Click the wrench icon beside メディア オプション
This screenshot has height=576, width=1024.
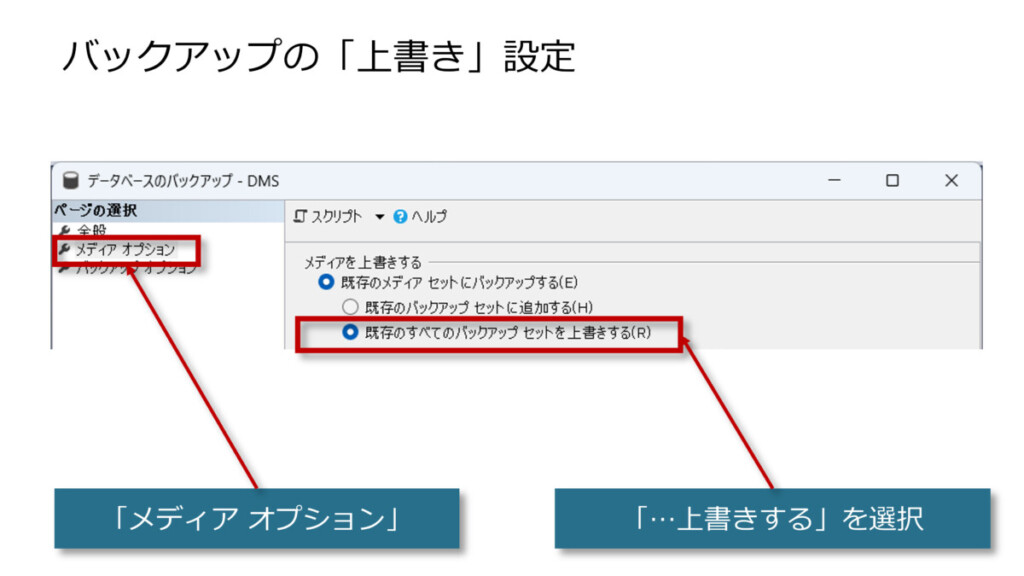pyautogui.click(x=65, y=250)
